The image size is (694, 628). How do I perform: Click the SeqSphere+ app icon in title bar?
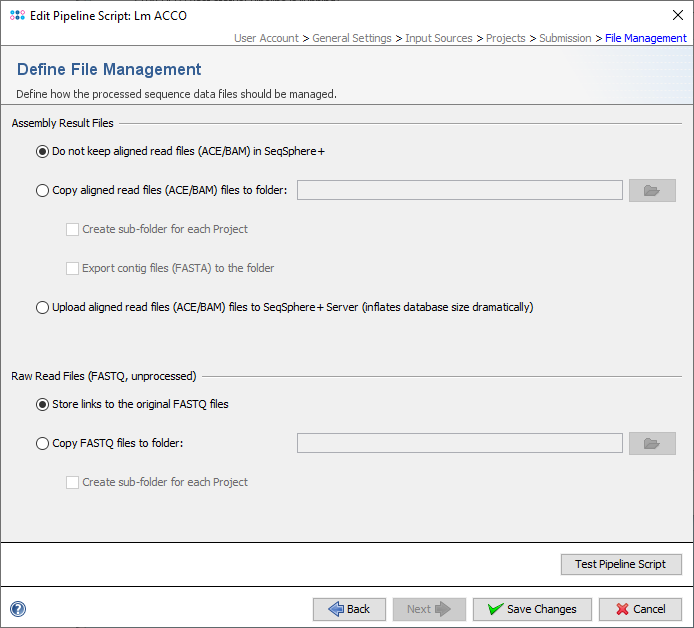coord(17,16)
